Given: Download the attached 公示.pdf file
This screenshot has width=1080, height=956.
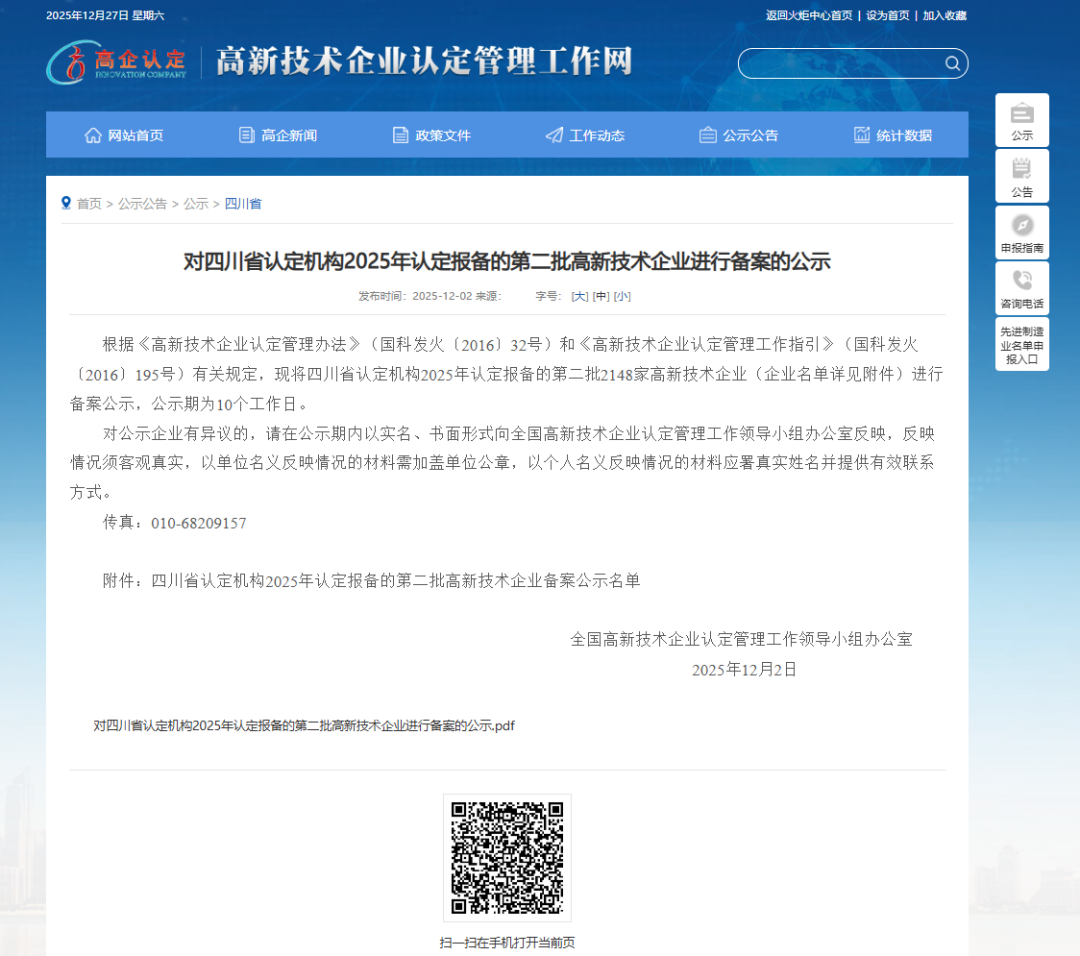Looking at the screenshot, I should [x=304, y=725].
